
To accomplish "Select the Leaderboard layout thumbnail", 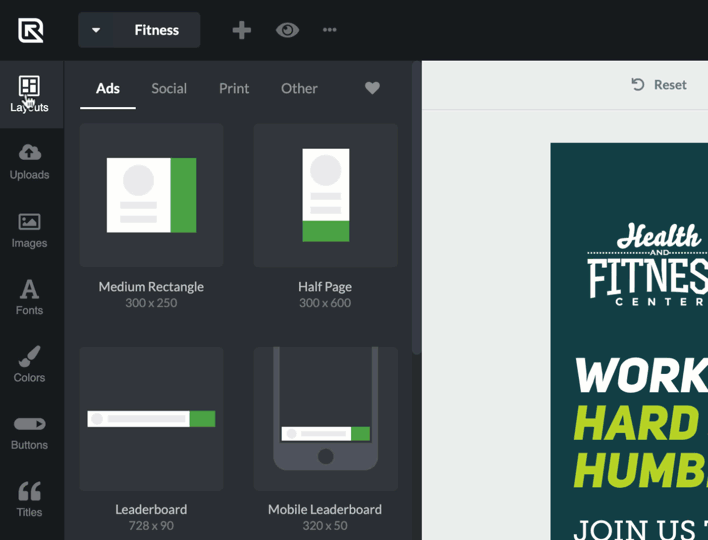I will (151, 419).
